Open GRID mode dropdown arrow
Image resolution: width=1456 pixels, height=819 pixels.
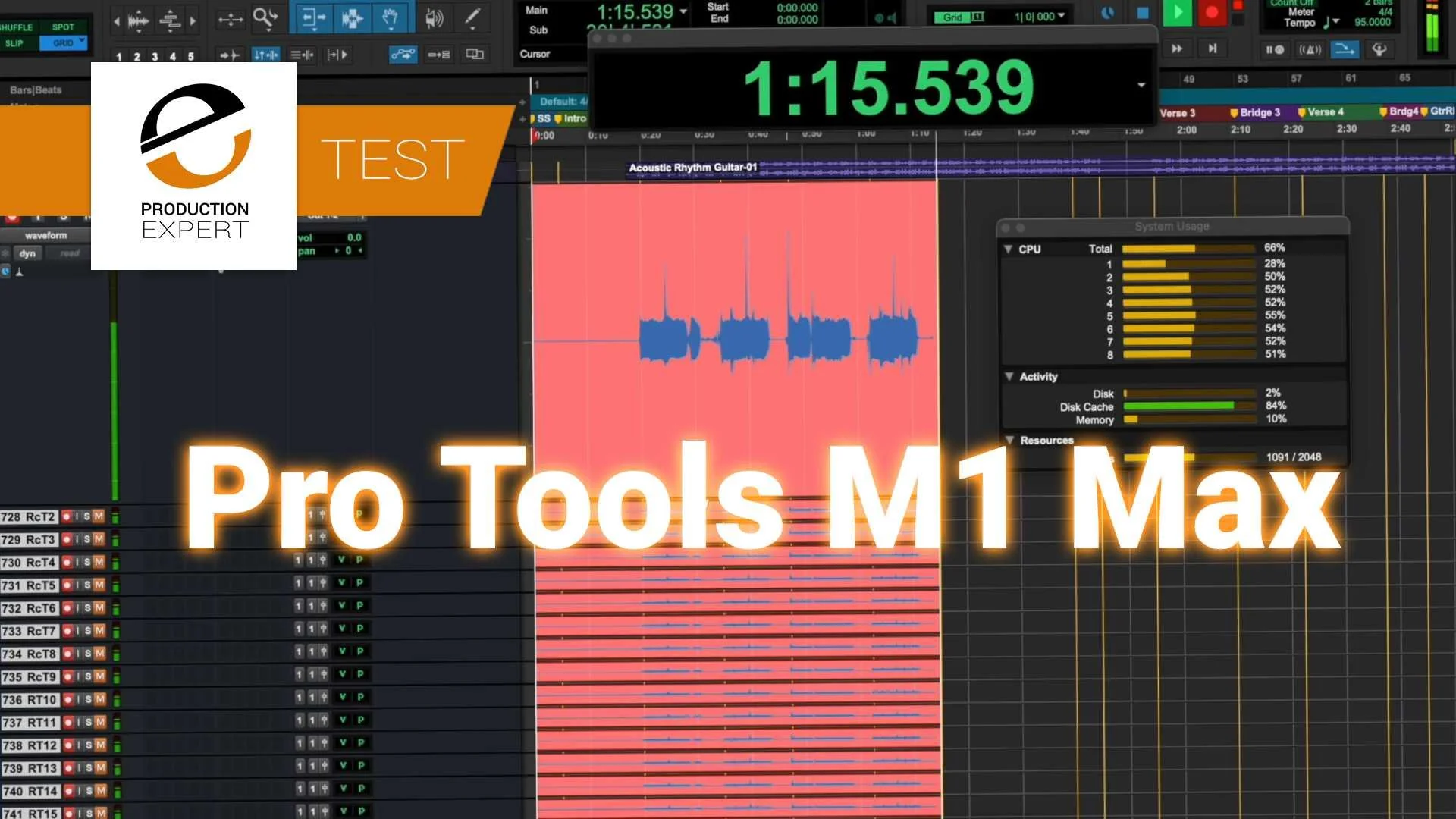82,42
